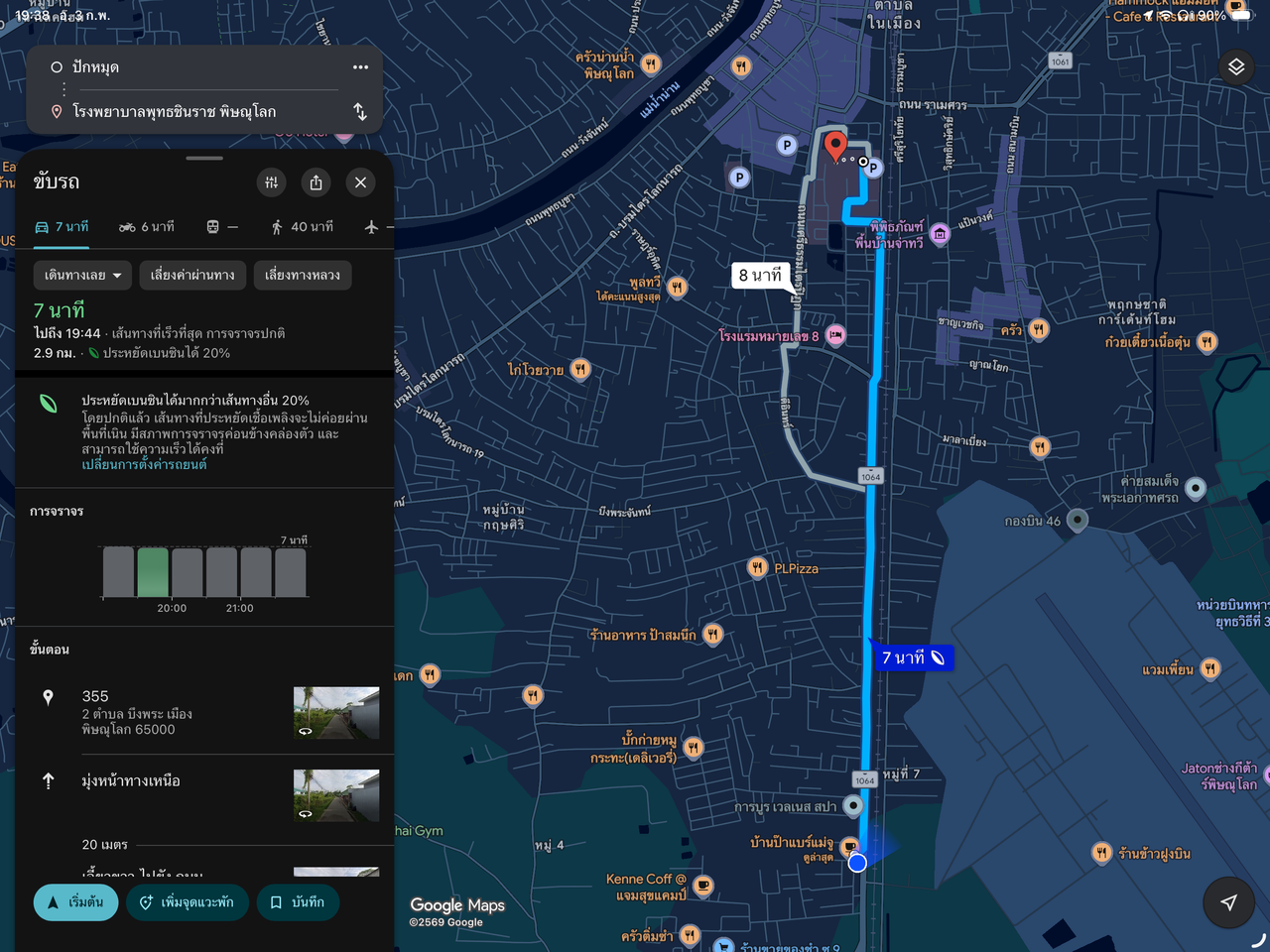Select the green 20:00 traffic bar

pos(153,571)
